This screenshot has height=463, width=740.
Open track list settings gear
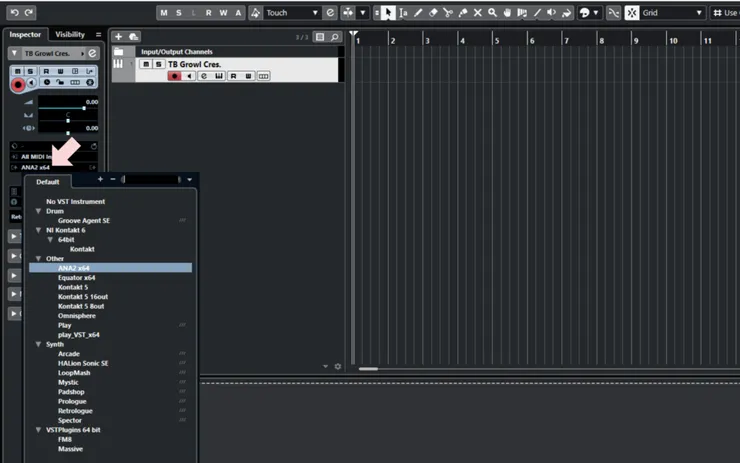coord(338,366)
